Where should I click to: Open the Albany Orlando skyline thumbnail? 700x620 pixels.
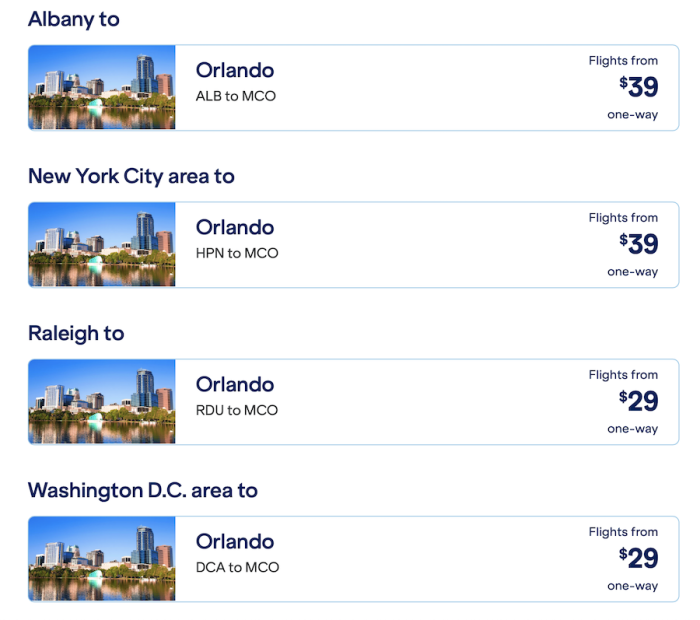pos(102,87)
